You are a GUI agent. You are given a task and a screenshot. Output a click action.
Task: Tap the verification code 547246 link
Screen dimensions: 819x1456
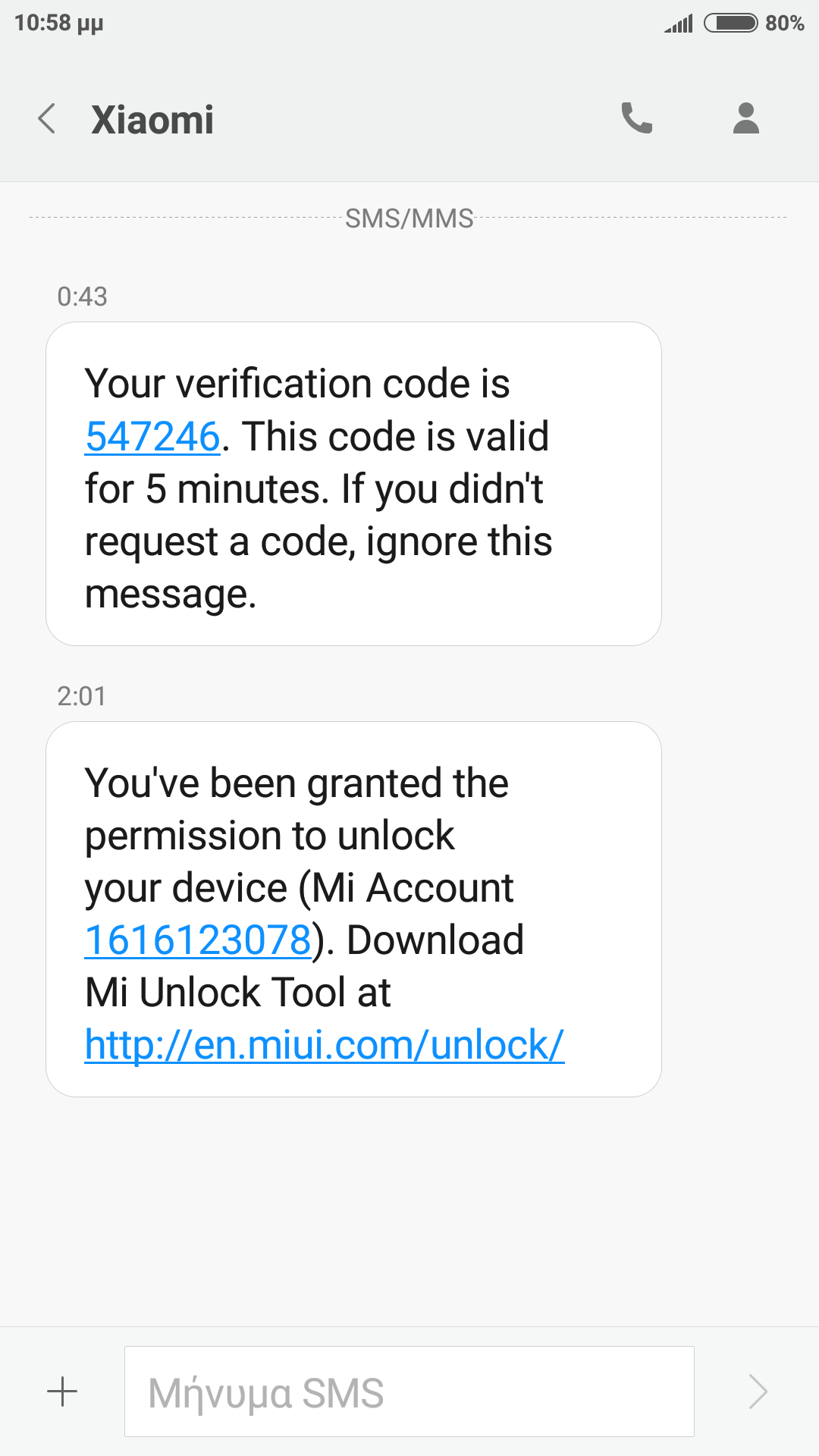coord(152,437)
